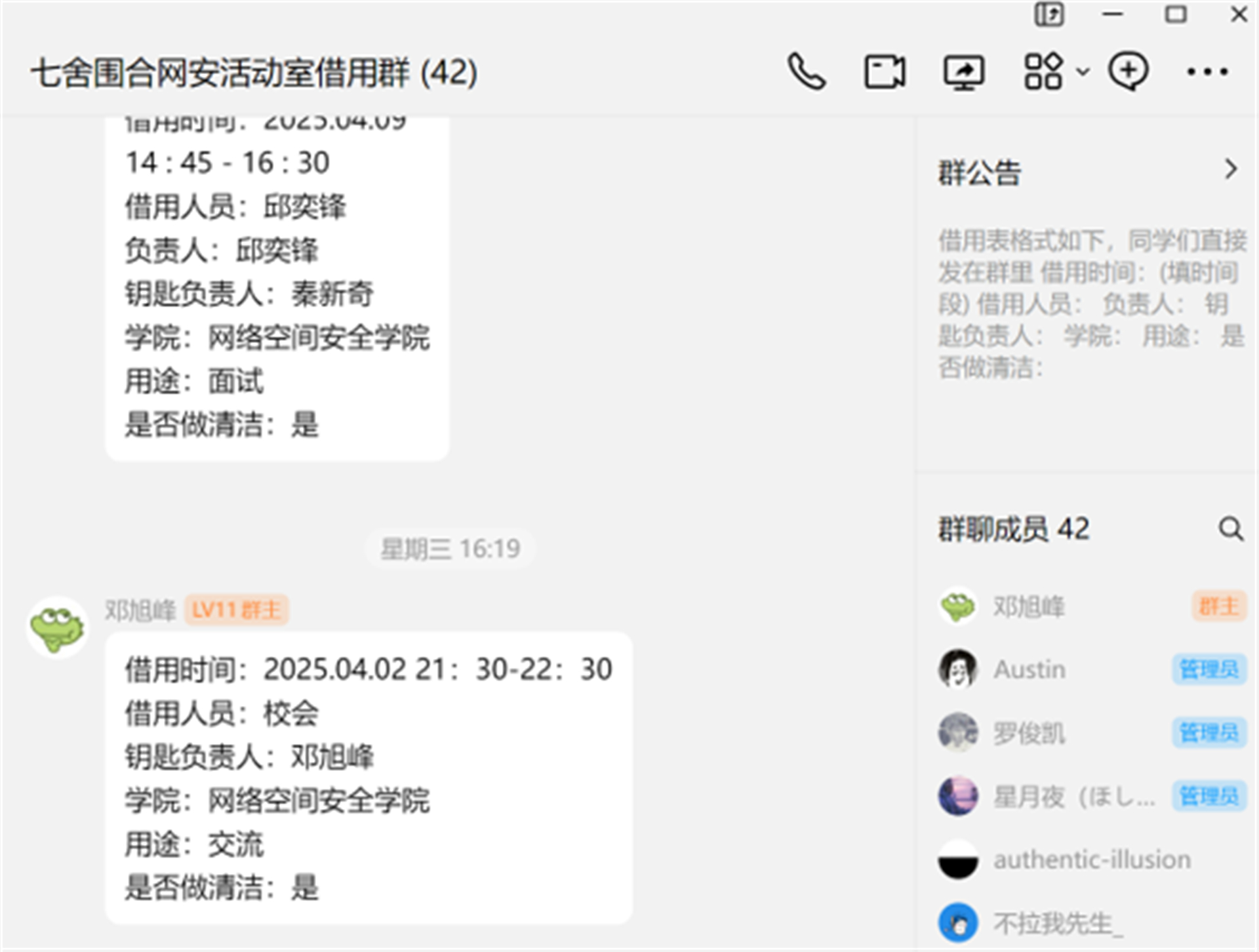Click the 群公告 heading
Screen dimensions: 1259x952
[x=980, y=172]
